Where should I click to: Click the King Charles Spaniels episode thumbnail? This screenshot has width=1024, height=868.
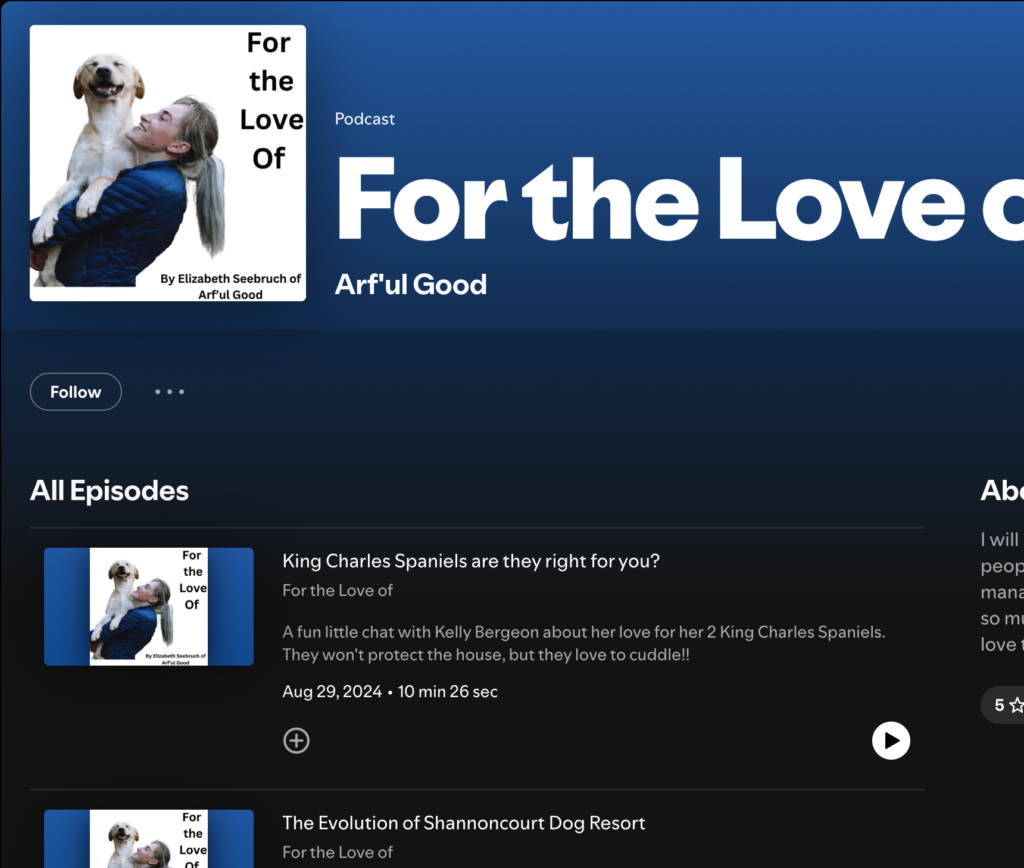click(149, 607)
